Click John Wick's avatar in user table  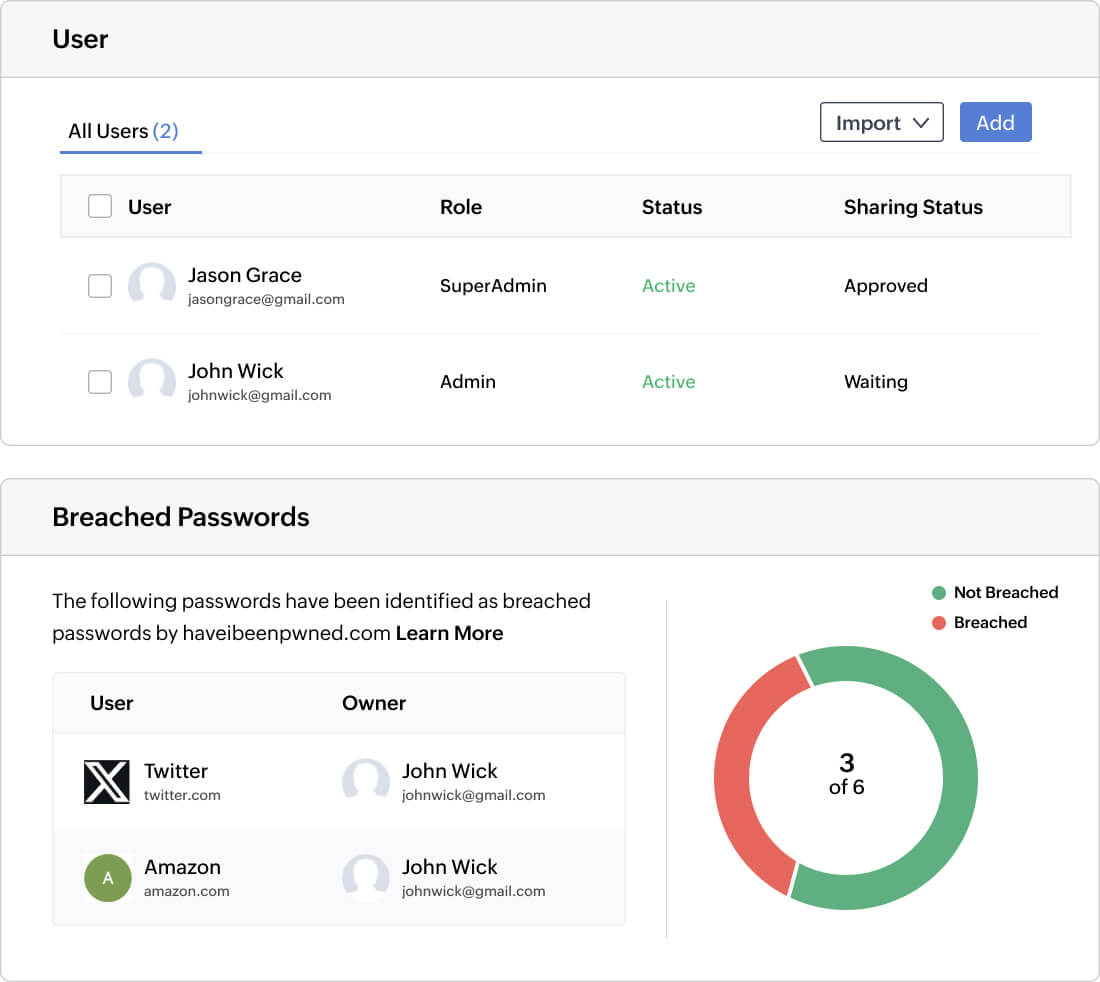pos(152,382)
